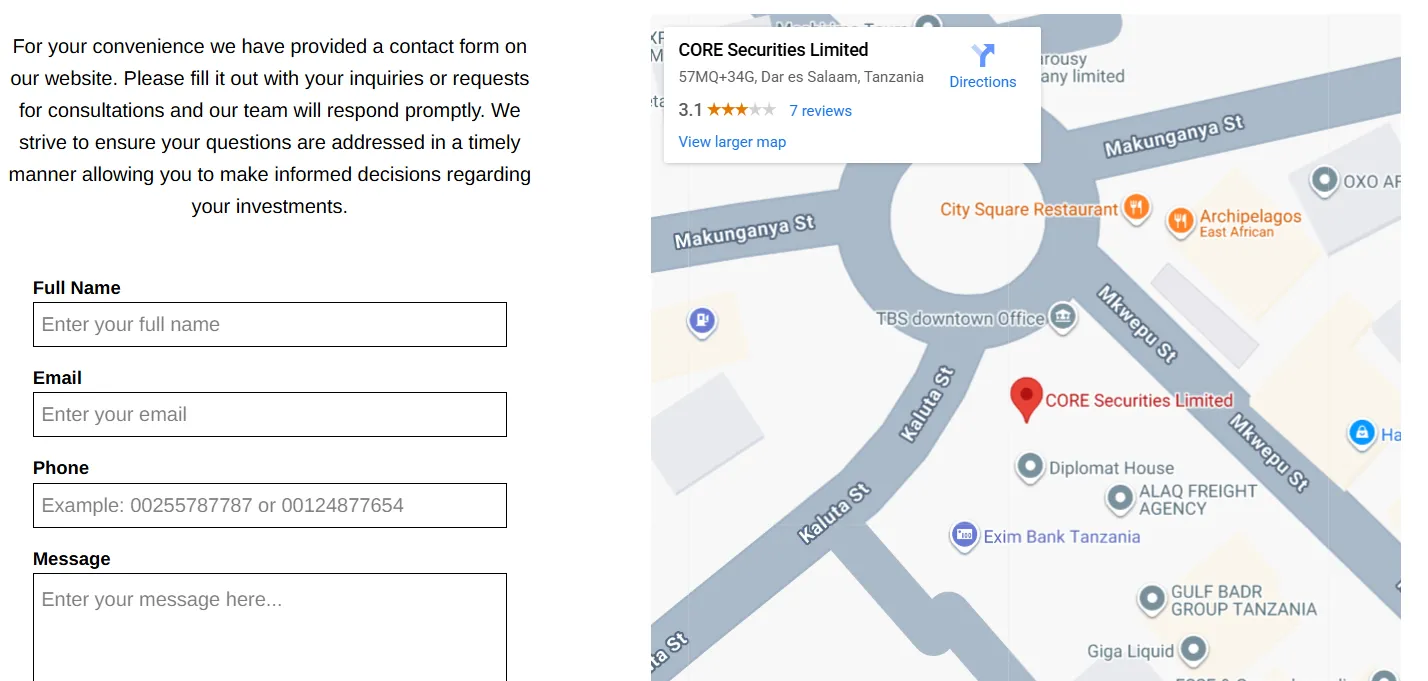Click the OXO map marker icon
The height and width of the screenshot is (681, 1428).
pos(1325,181)
